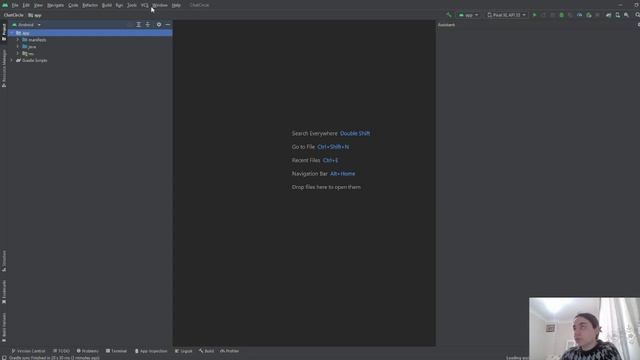
Task: Open the Device Manager icon
Action: pyautogui.click(x=618, y=15)
